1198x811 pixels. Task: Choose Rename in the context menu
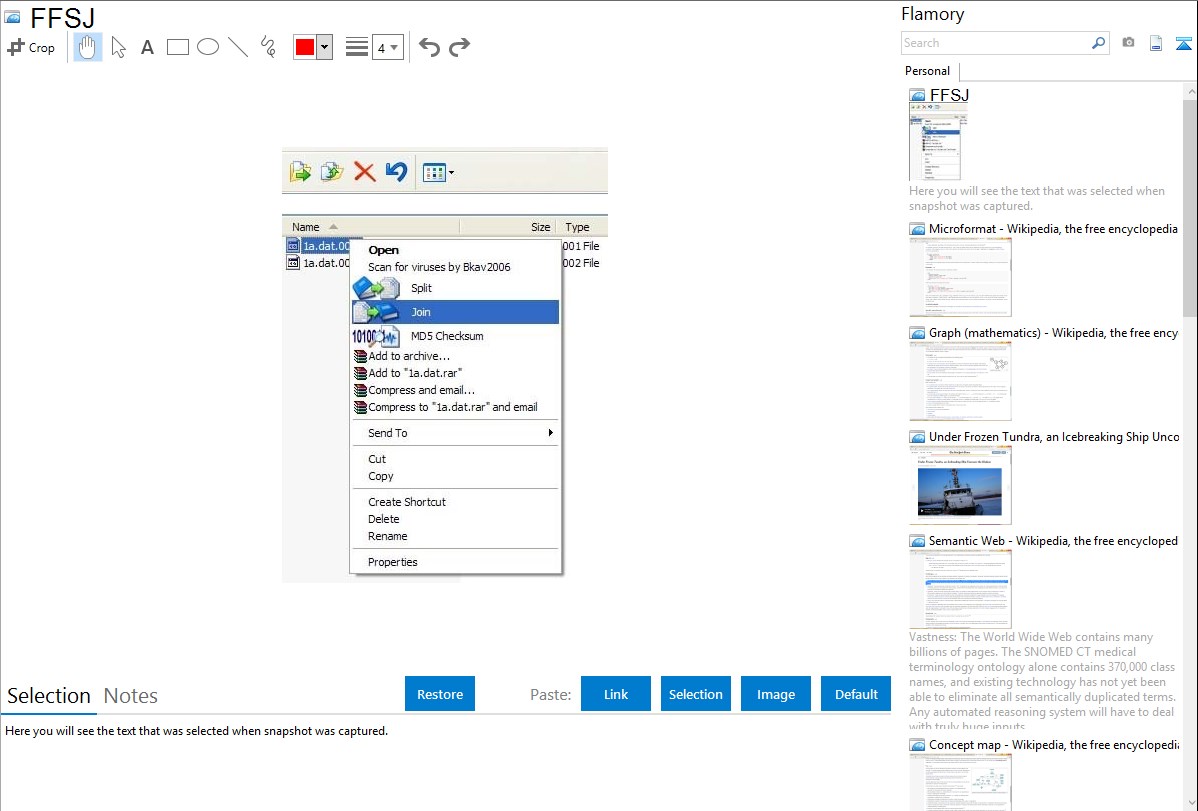[x=455, y=536]
